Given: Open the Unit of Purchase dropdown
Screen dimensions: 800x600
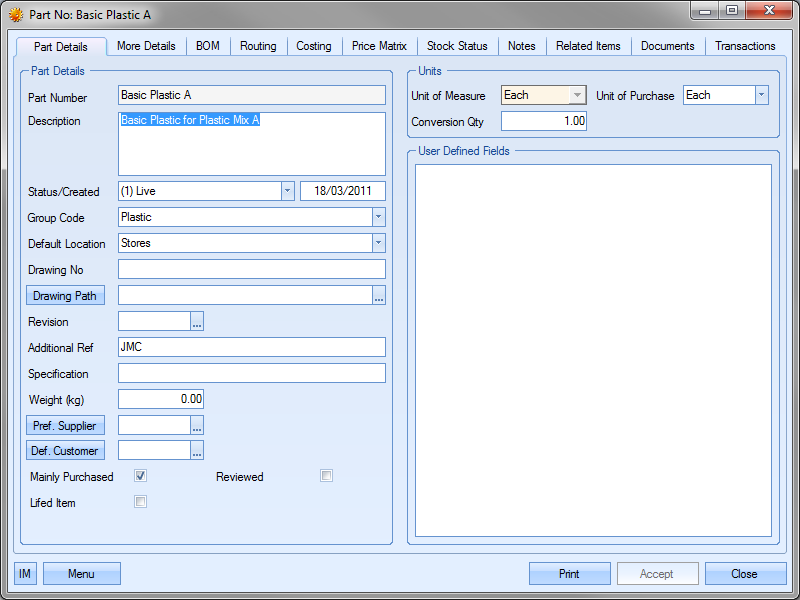Looking at the screenshot, I should [x=761, y=95].
